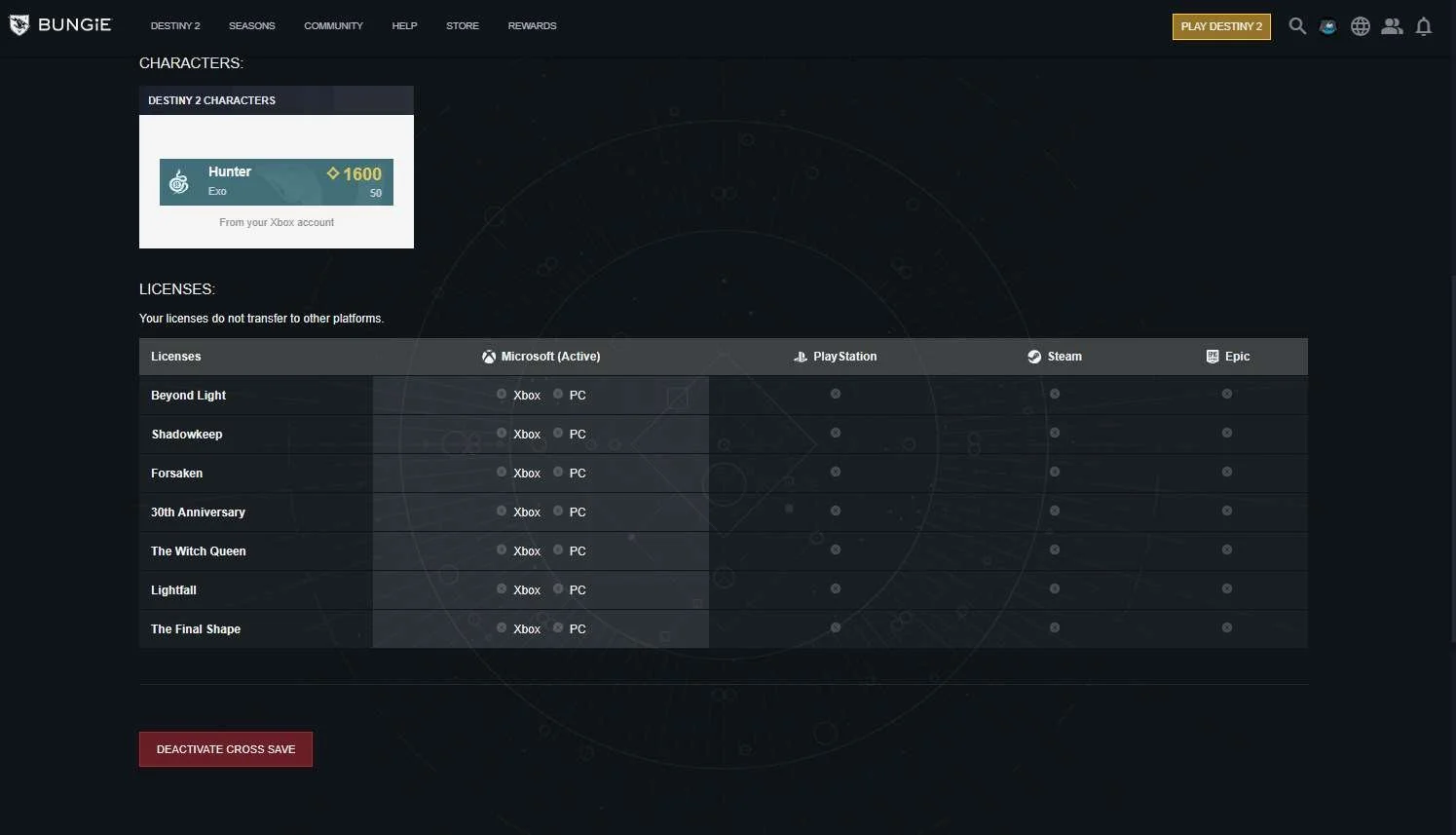The height and width of the screenshot is (835, 1456).
Task: Open the Rewards menu item
Action: pyautogui.click(x=532, y=26)
